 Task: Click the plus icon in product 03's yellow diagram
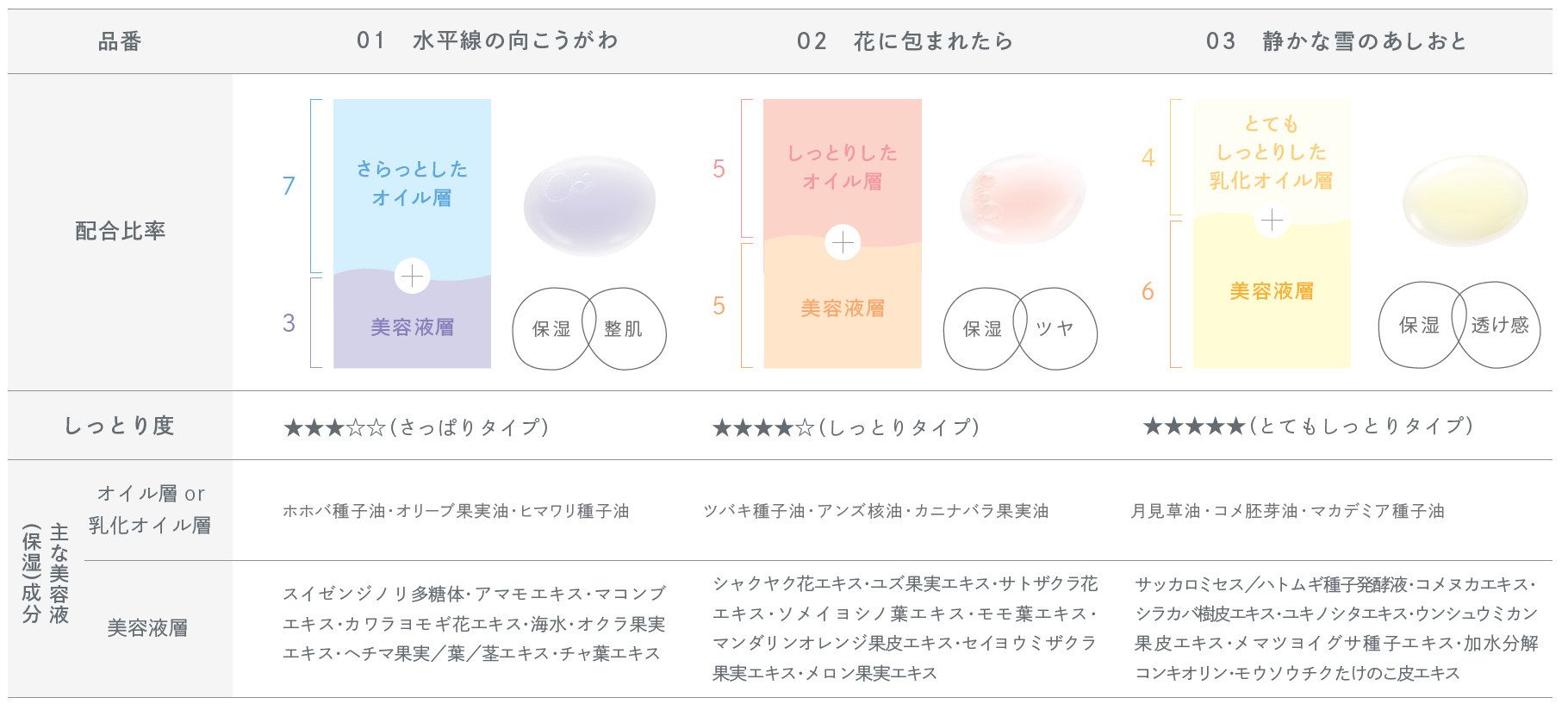[x=1272, y=221]
